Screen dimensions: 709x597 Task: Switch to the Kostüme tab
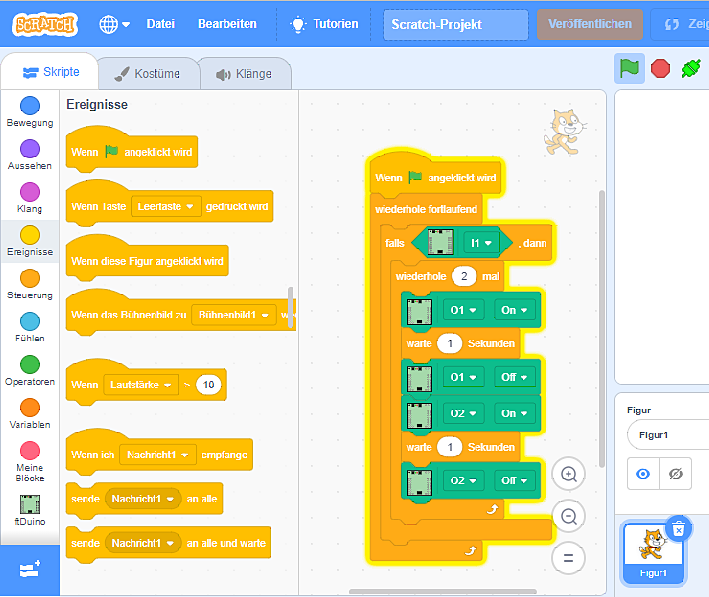(146, 74)
